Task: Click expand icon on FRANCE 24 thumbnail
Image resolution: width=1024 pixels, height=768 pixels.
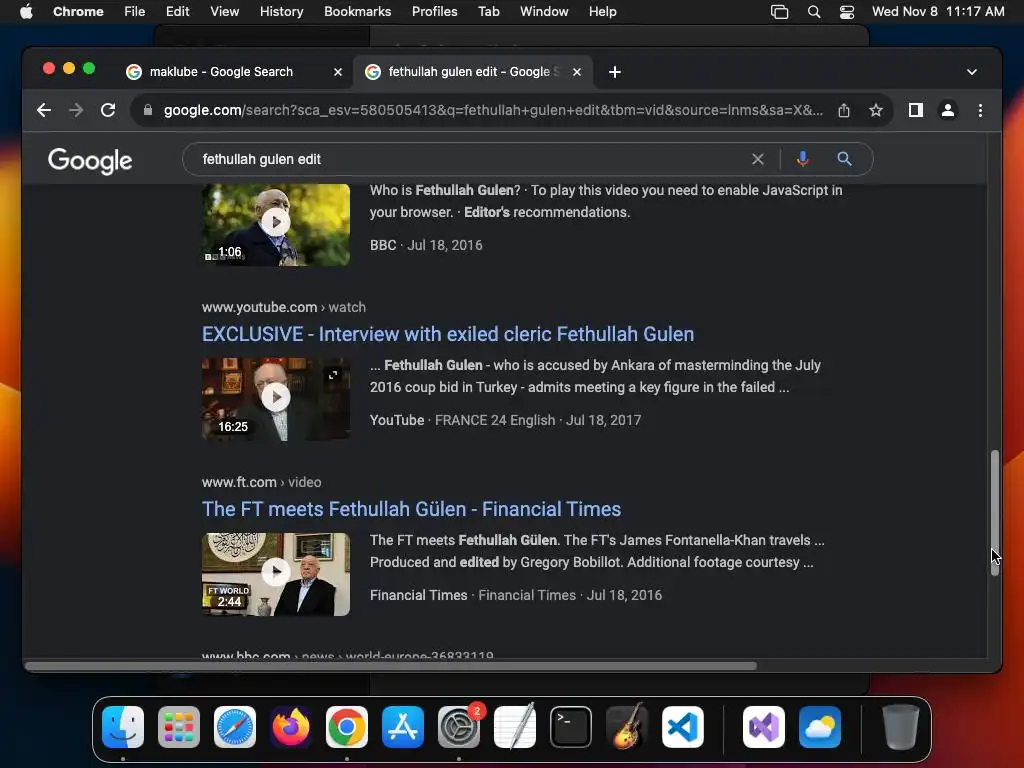Action: tap(333, 375)
